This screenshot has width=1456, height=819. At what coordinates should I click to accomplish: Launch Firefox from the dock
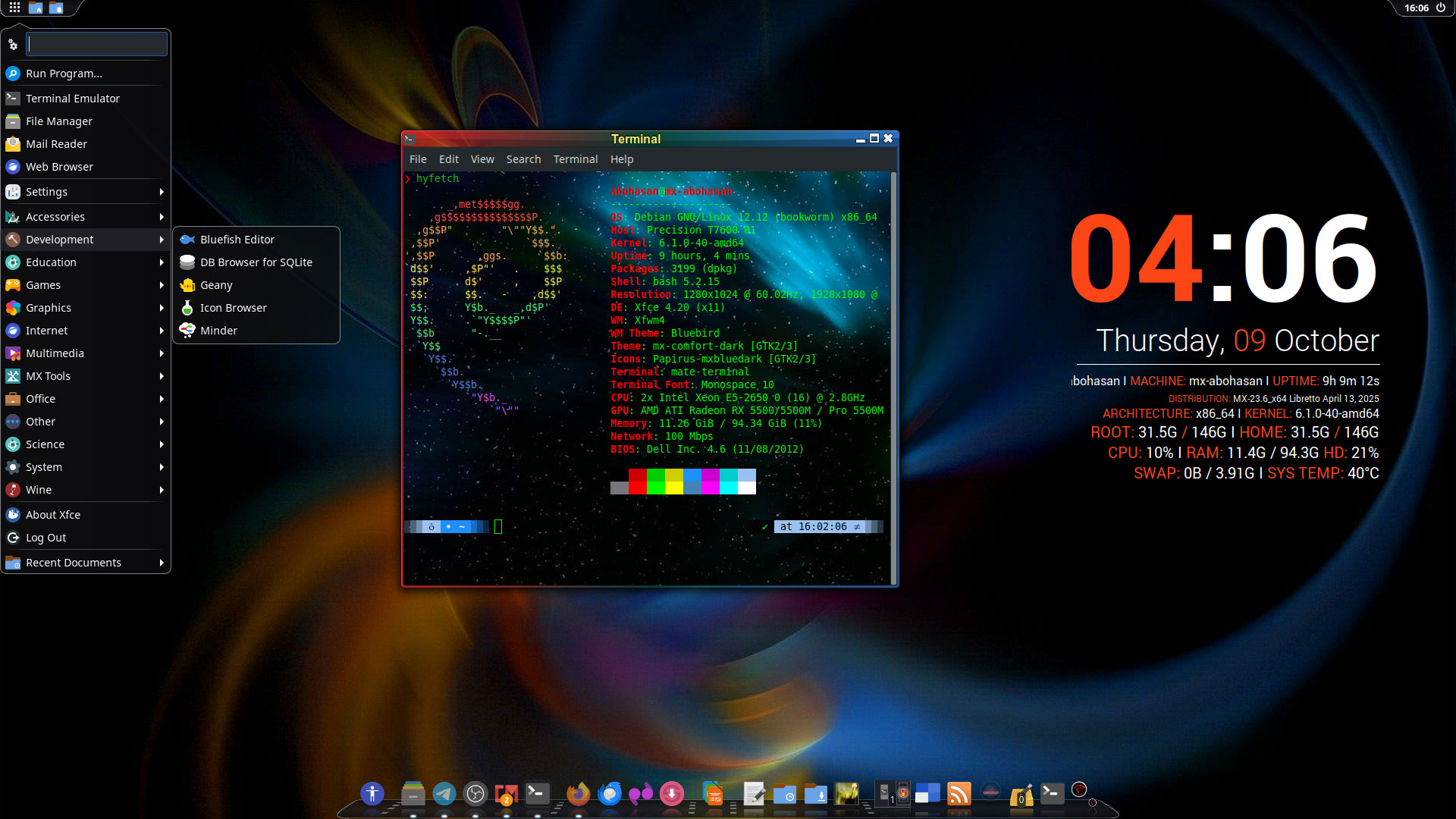578,794
